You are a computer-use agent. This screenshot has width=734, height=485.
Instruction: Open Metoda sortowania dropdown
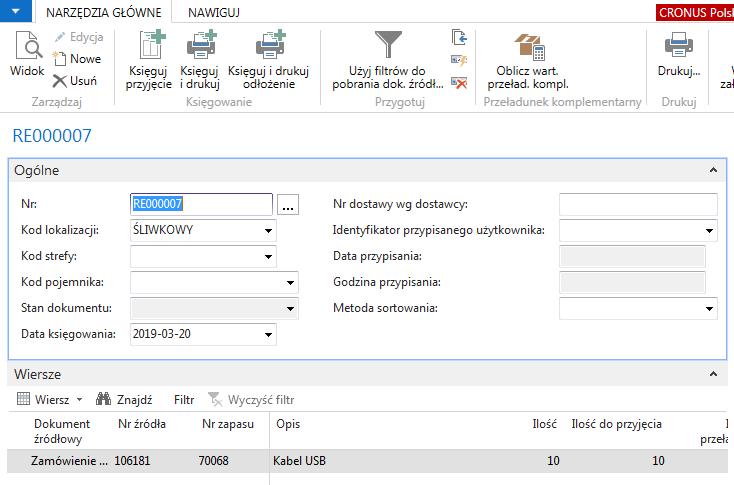point(709,309)
